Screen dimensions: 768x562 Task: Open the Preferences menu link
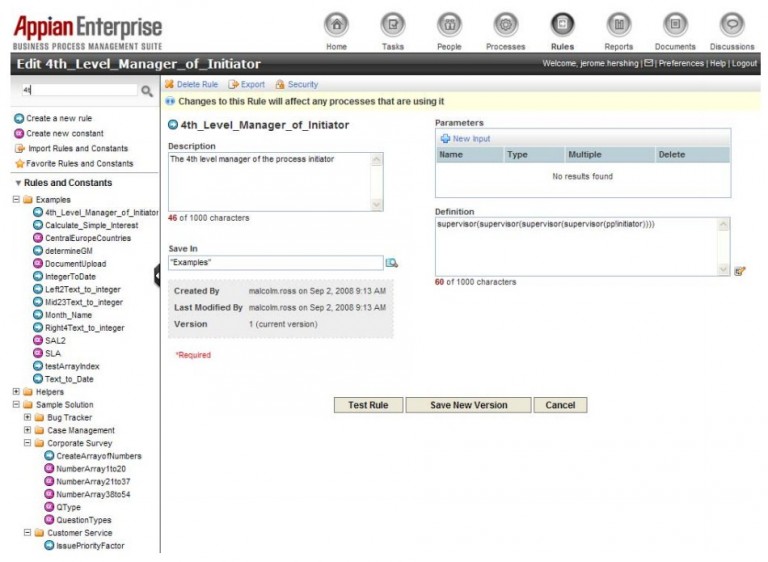tap(681, 63)
